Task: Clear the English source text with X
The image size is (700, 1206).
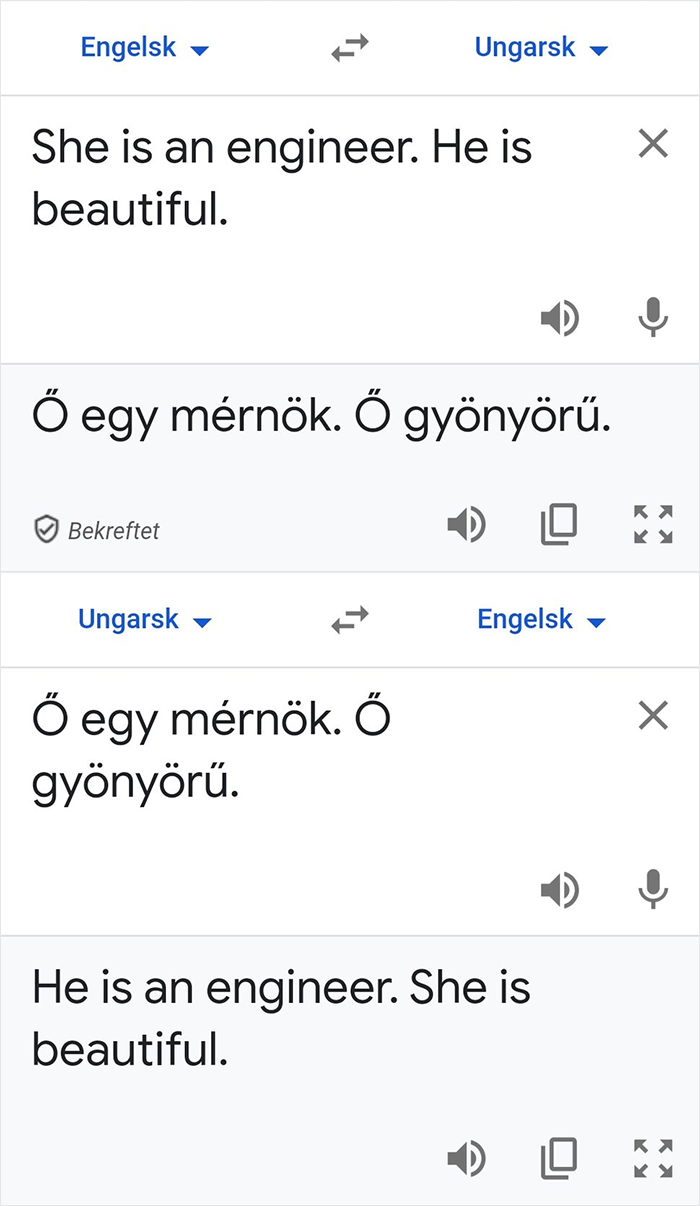Action: [652, 144]
